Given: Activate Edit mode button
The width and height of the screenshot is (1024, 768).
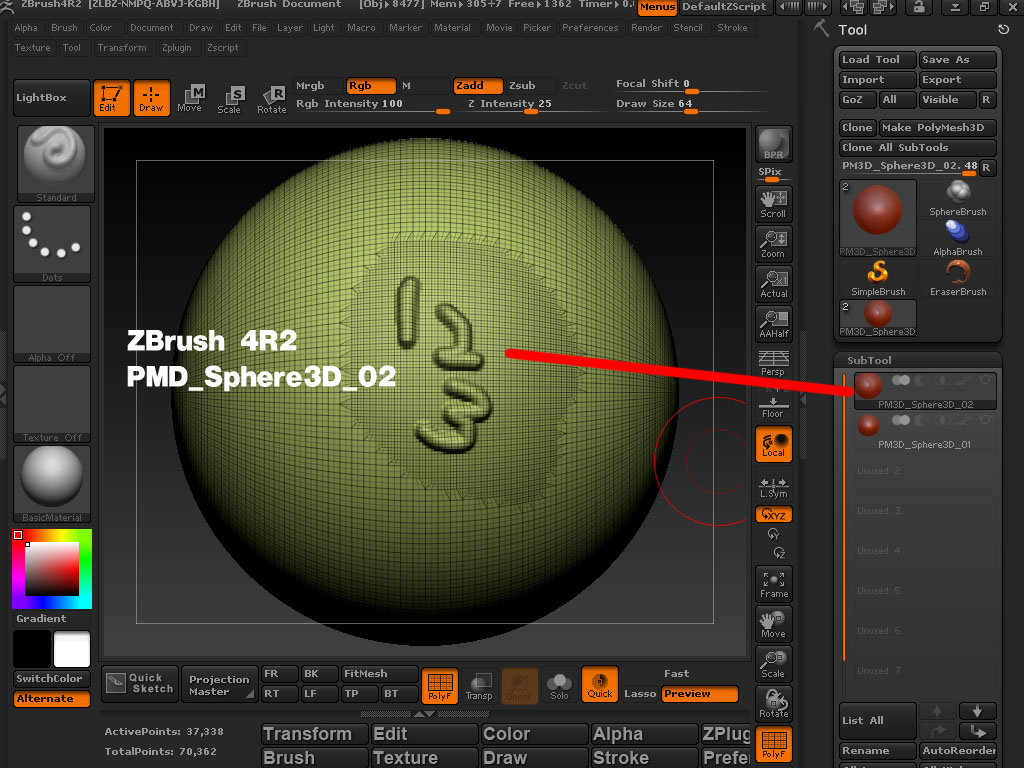Looking at the screenshot, I should 111,98.
